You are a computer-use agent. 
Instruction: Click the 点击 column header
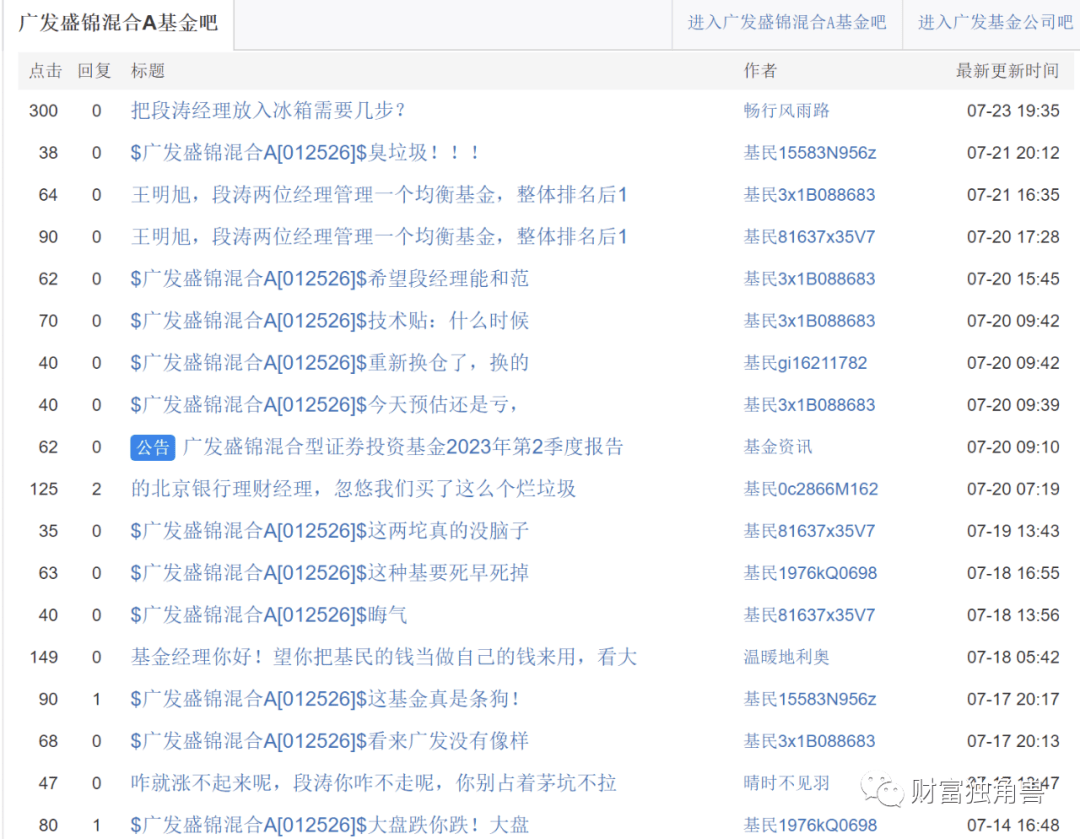pos(45,70)
